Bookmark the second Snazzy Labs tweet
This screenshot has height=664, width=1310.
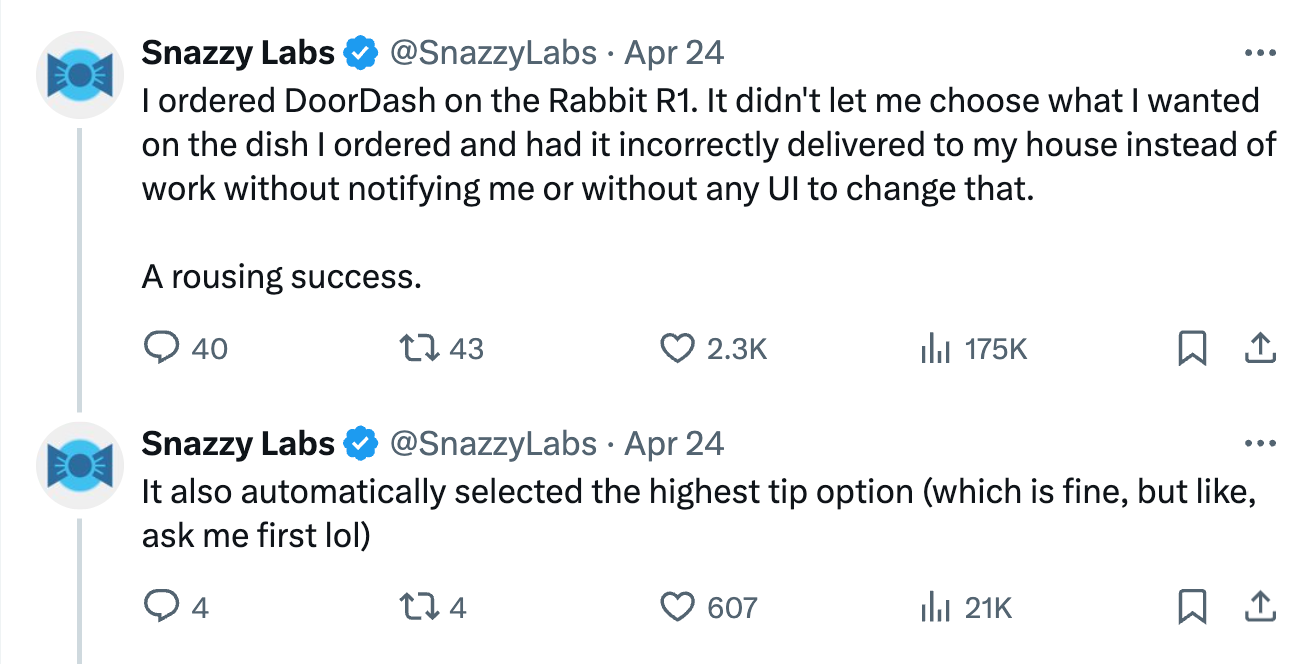click(x=1190, y=606)
